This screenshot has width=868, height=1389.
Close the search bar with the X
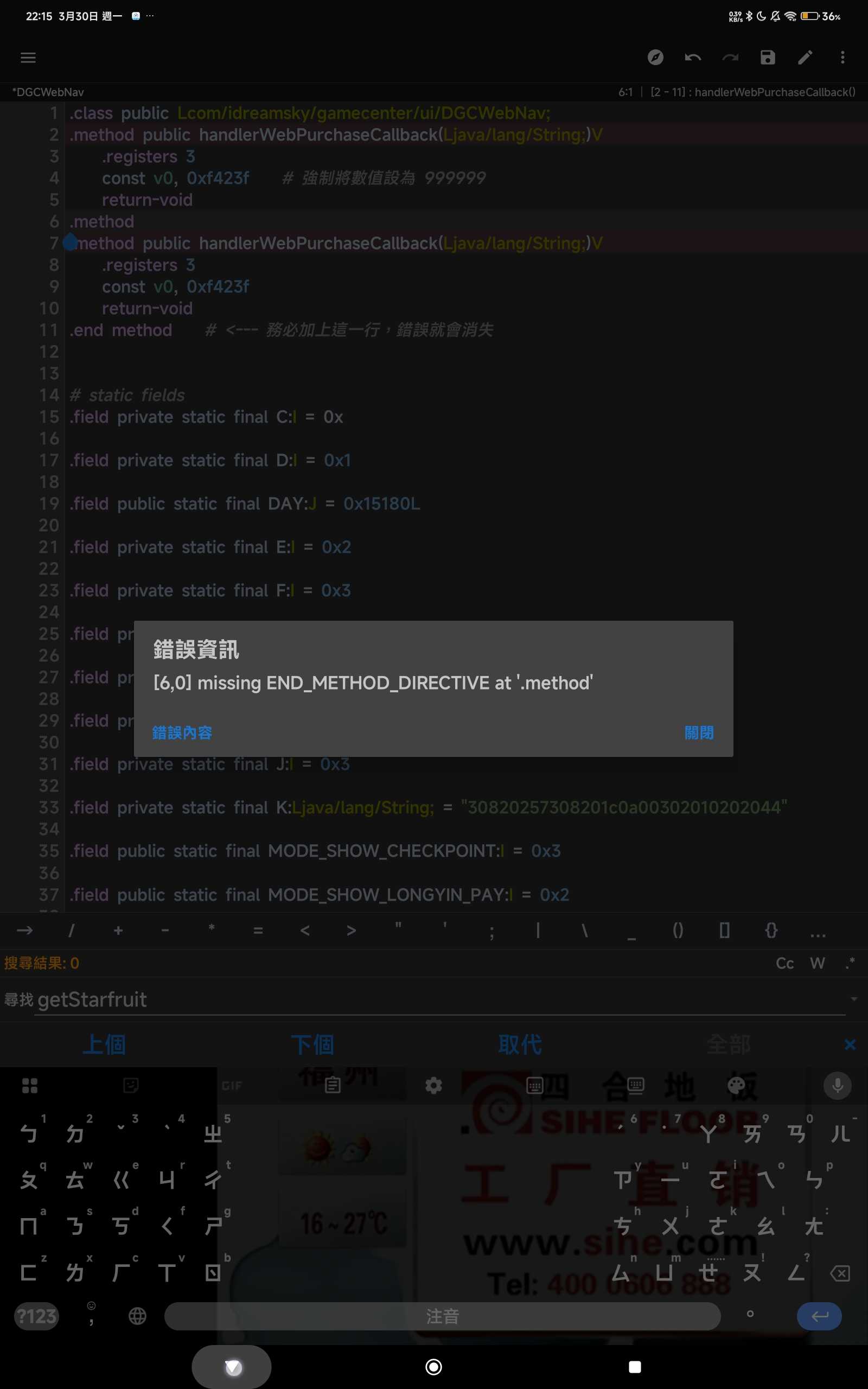coord(850,1044)
